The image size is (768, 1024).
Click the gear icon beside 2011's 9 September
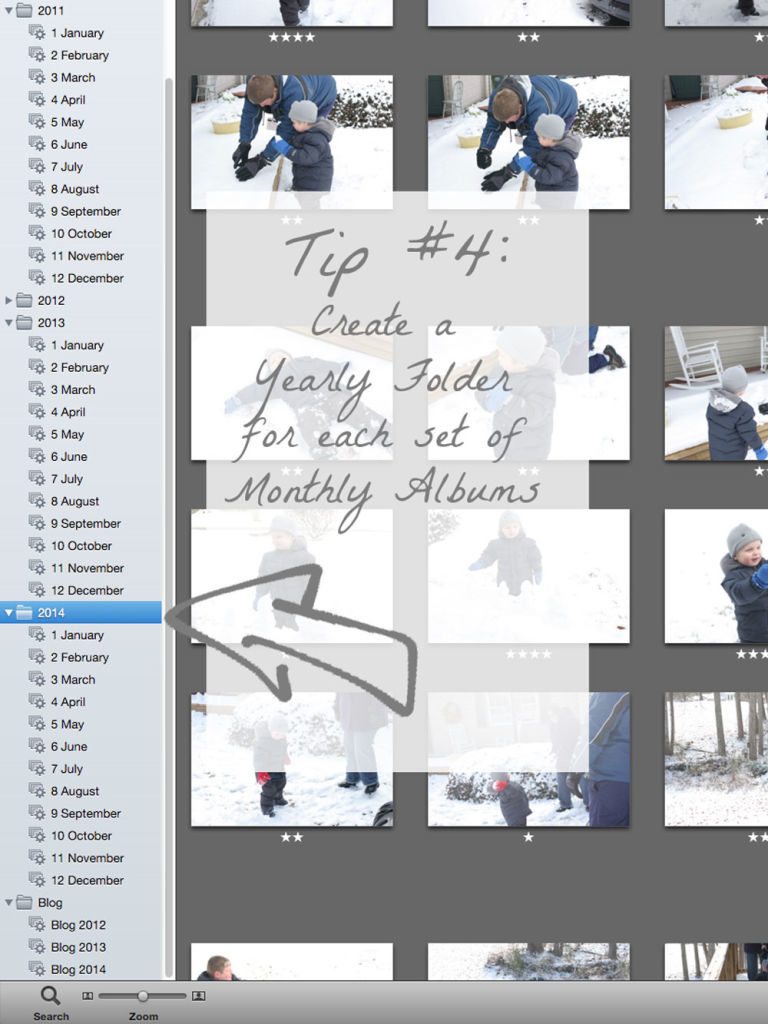point(37,211)
